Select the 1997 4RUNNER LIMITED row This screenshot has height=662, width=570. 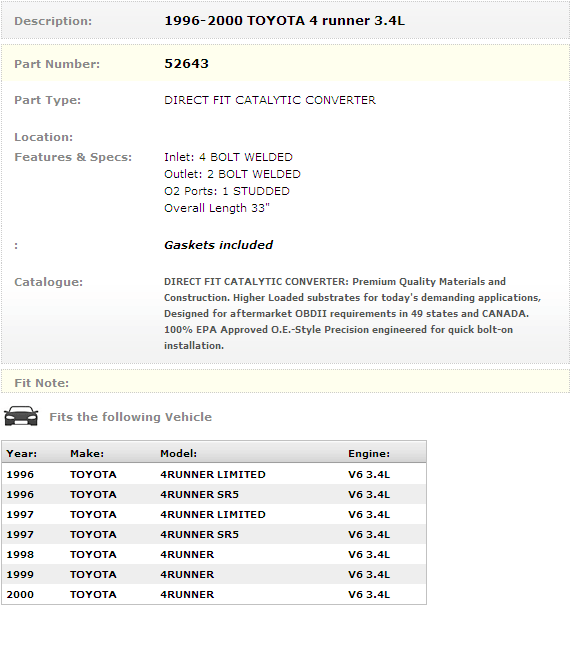[214, 514]
